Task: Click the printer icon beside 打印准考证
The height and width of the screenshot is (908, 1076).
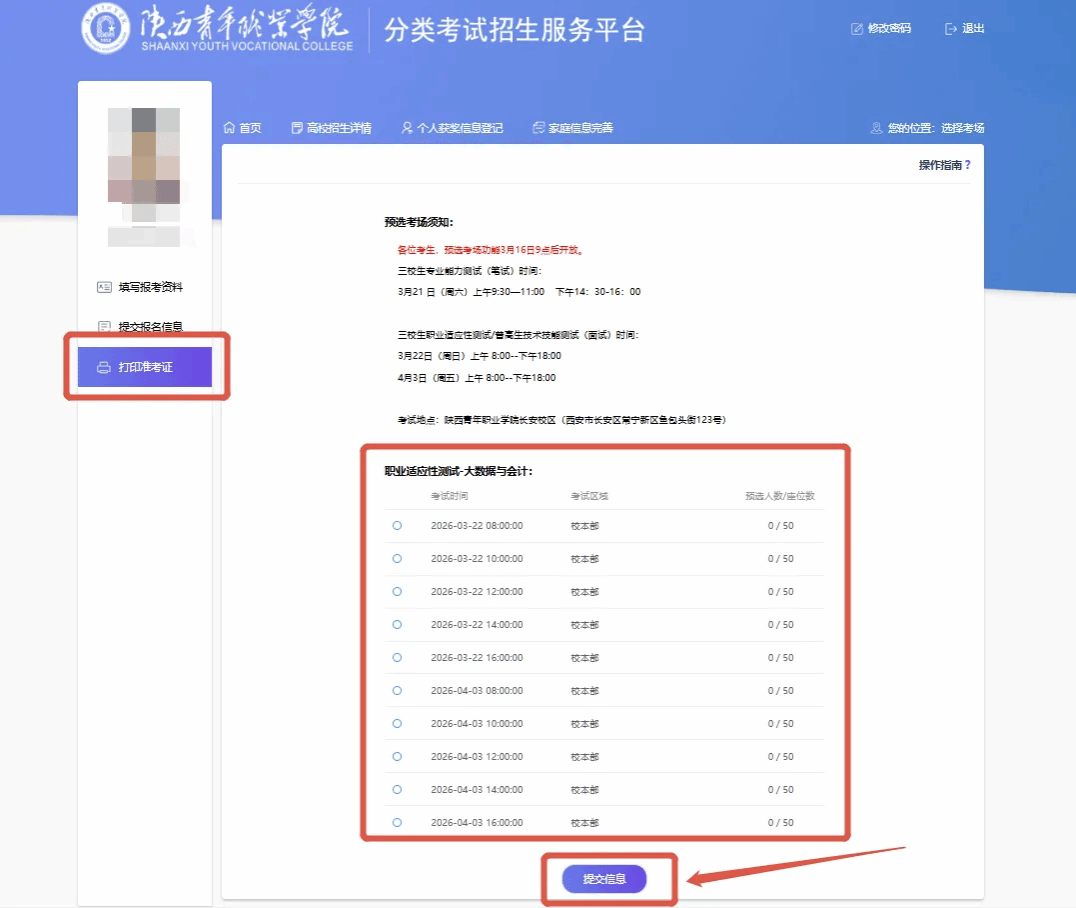Action: 103,367
